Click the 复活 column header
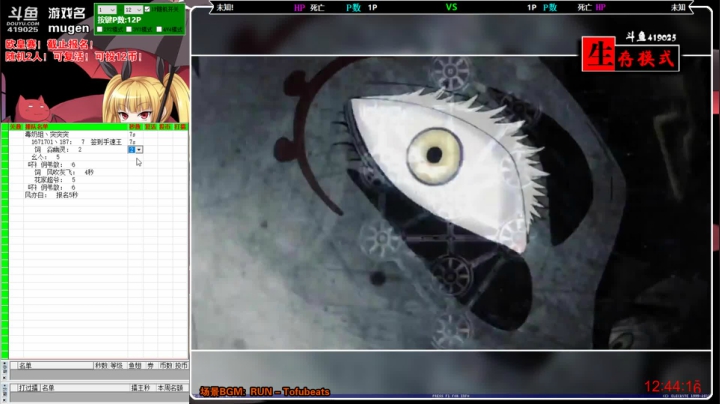720x404 pixels. 151,127
